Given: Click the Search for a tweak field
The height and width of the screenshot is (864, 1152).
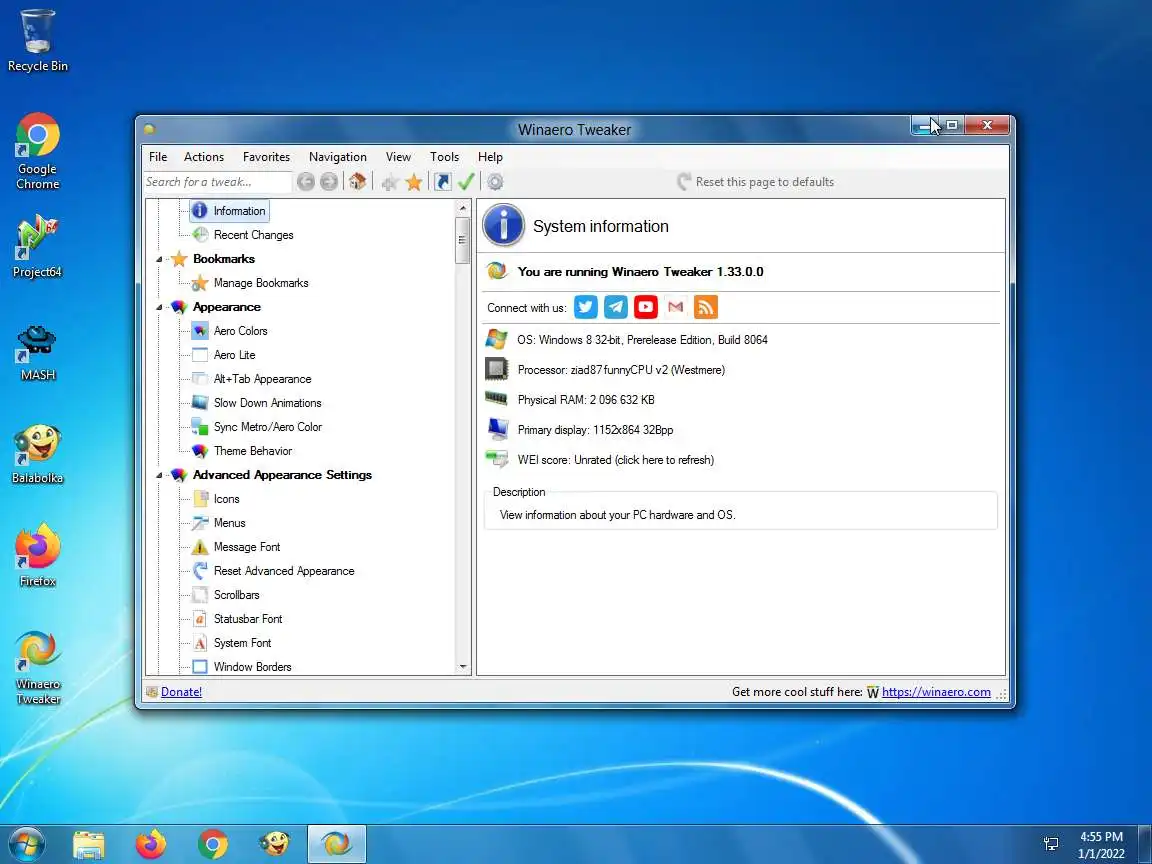Looking at the screenshot, I should [x=217, y=181].
